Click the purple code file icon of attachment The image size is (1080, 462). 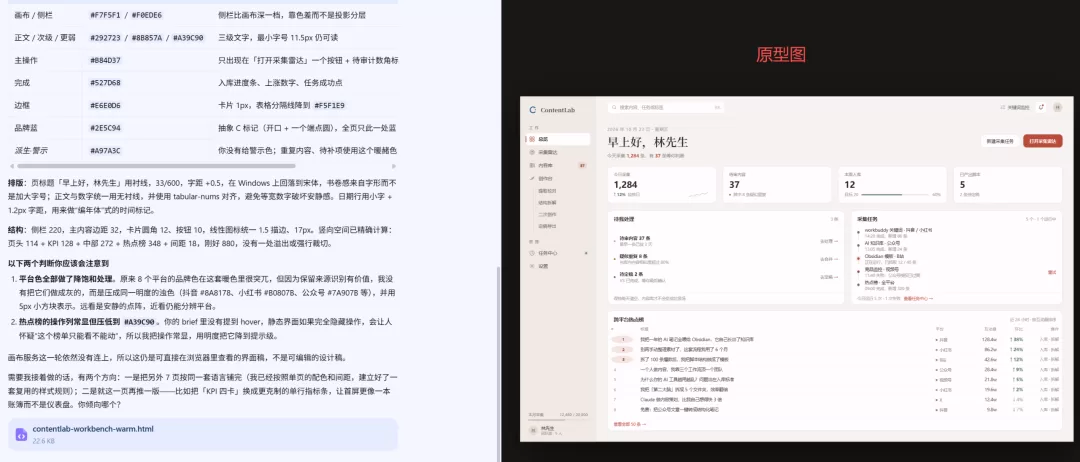pyautogui.click(x=21, y=434)
